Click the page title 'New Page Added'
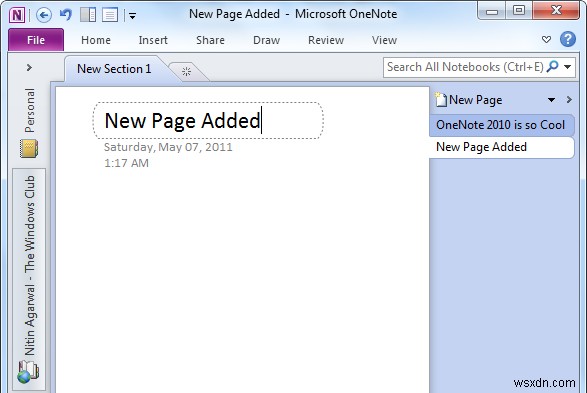Image resolution: width=587 pixels, height=393 pixels. 183,121
